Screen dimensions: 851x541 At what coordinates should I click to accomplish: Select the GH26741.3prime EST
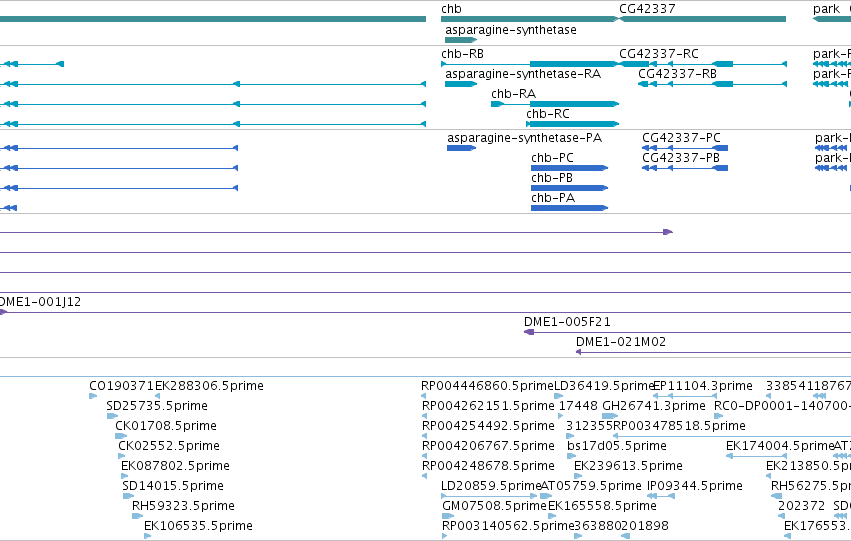[x=610, y=416]
